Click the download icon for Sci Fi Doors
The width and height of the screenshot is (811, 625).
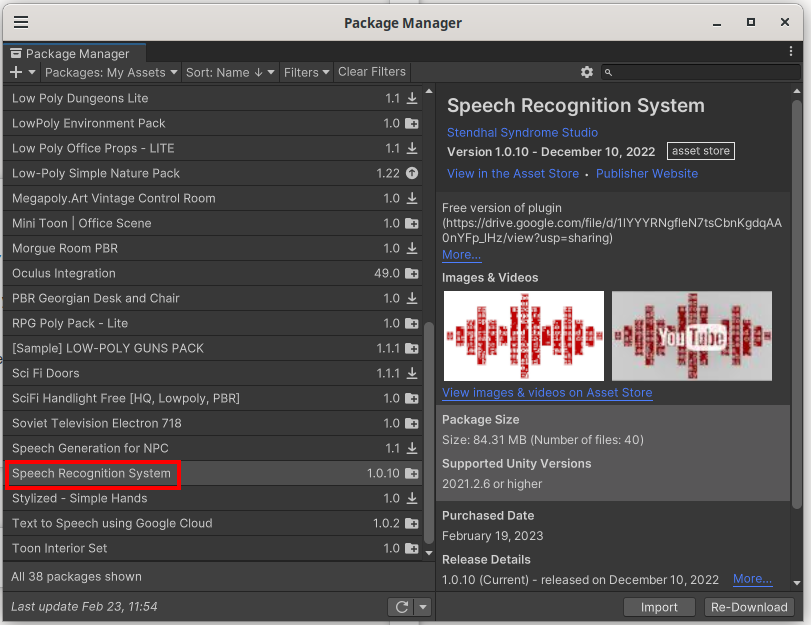tap(411, 373)
